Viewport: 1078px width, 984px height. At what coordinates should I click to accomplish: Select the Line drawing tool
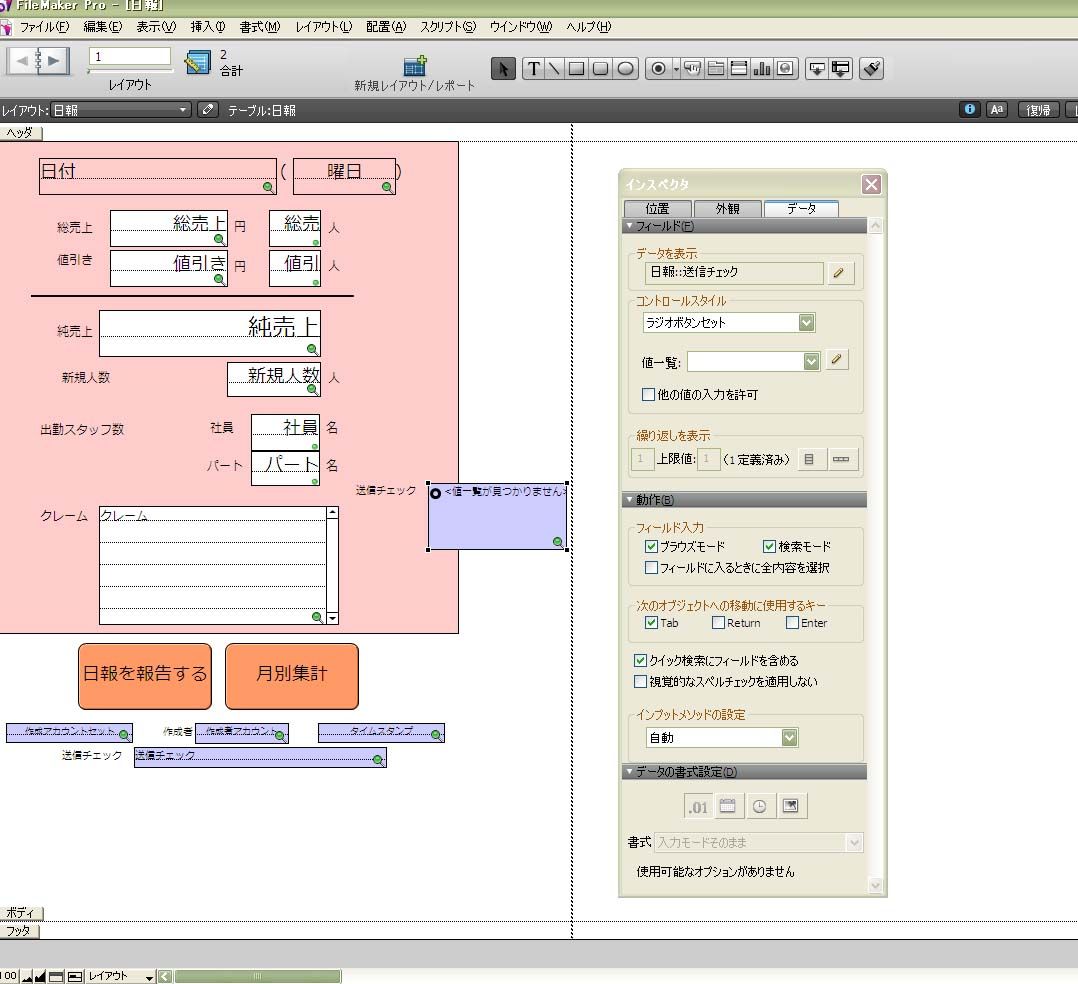(x=554, y=68)
